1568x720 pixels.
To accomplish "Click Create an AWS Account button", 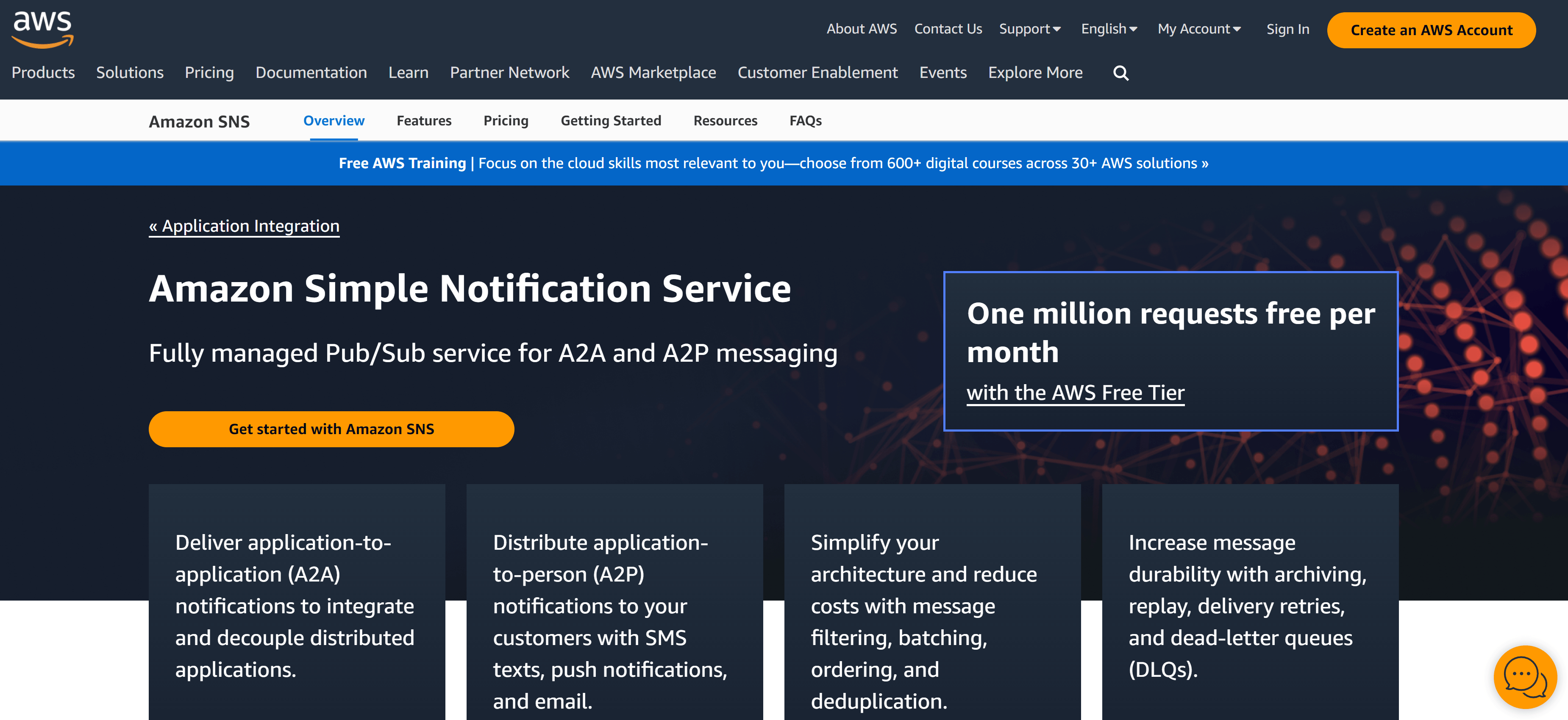I will (x=1431, y=30).
